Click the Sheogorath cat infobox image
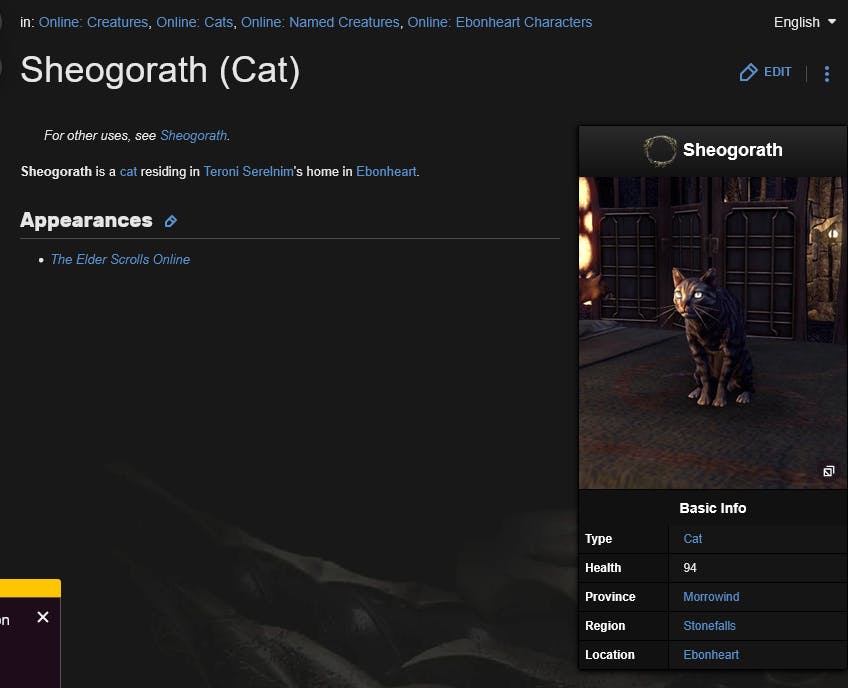This screenshot has height=688, width=848. [712, 332]
